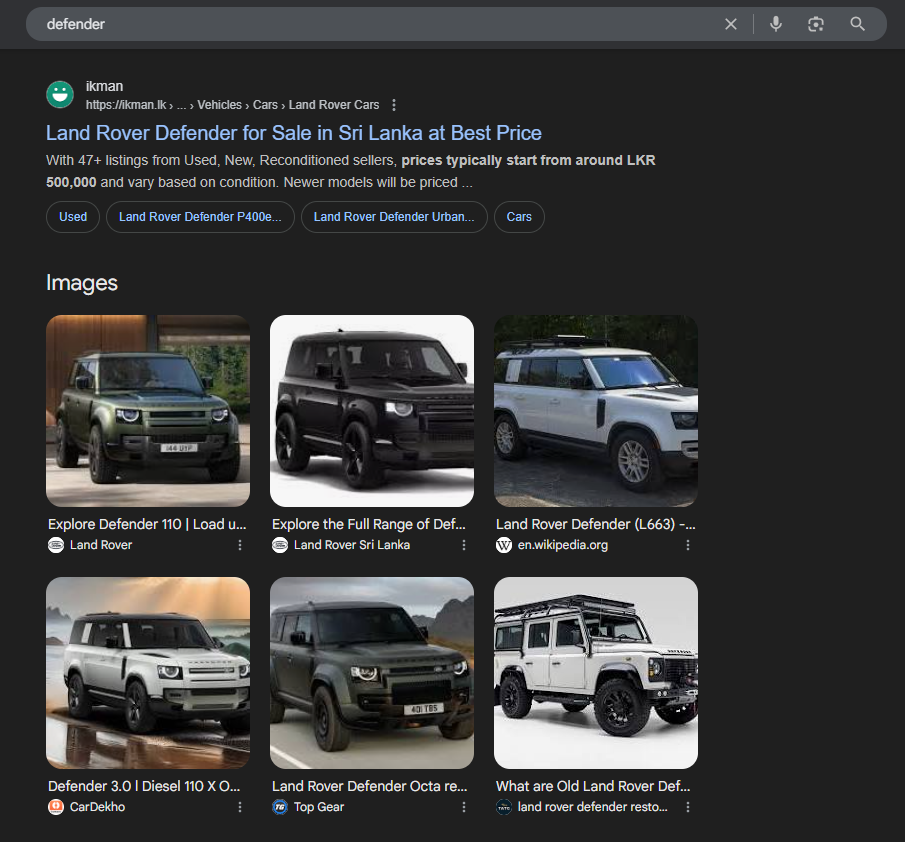Viewport: 905px width, 842px height.
Task: Open the white Defender L663 Wikipedia thumbnail
Action: click(x=596, y=411)
